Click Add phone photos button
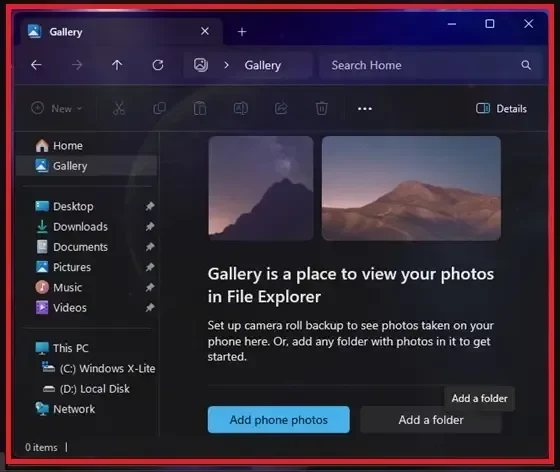The height and width of the screenshot is (472, 560). (x=279, y=420)
